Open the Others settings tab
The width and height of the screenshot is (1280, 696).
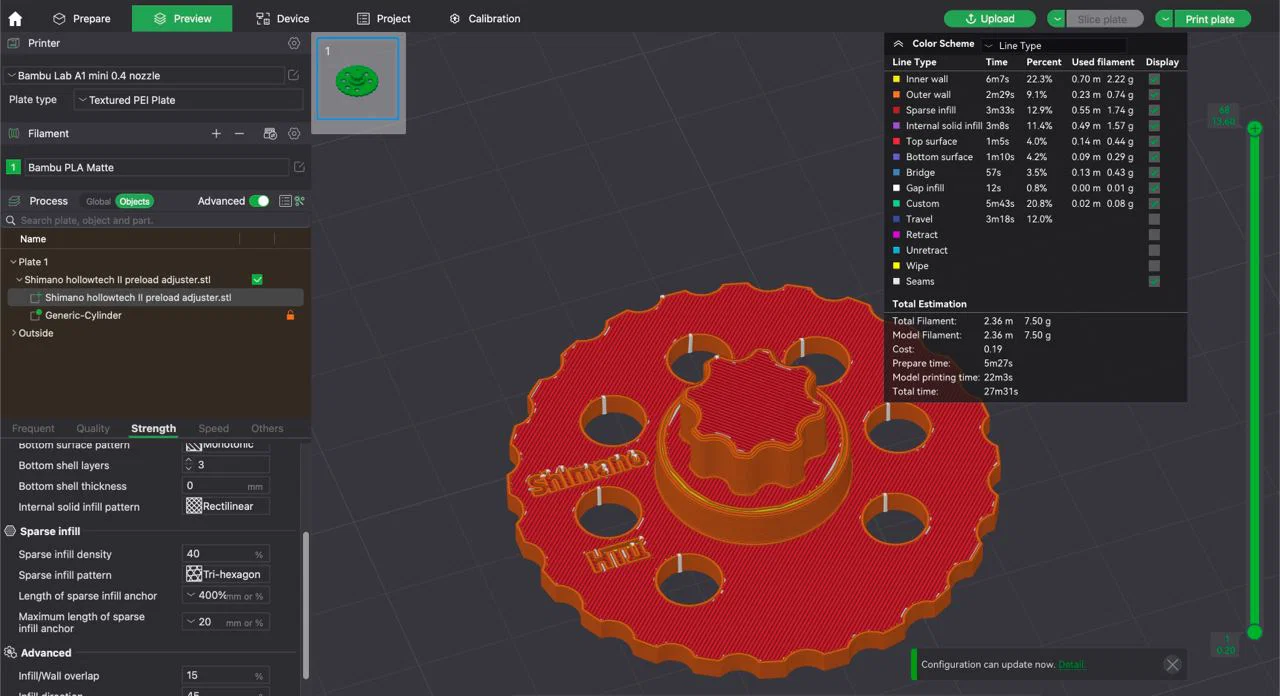pos(267,428)
